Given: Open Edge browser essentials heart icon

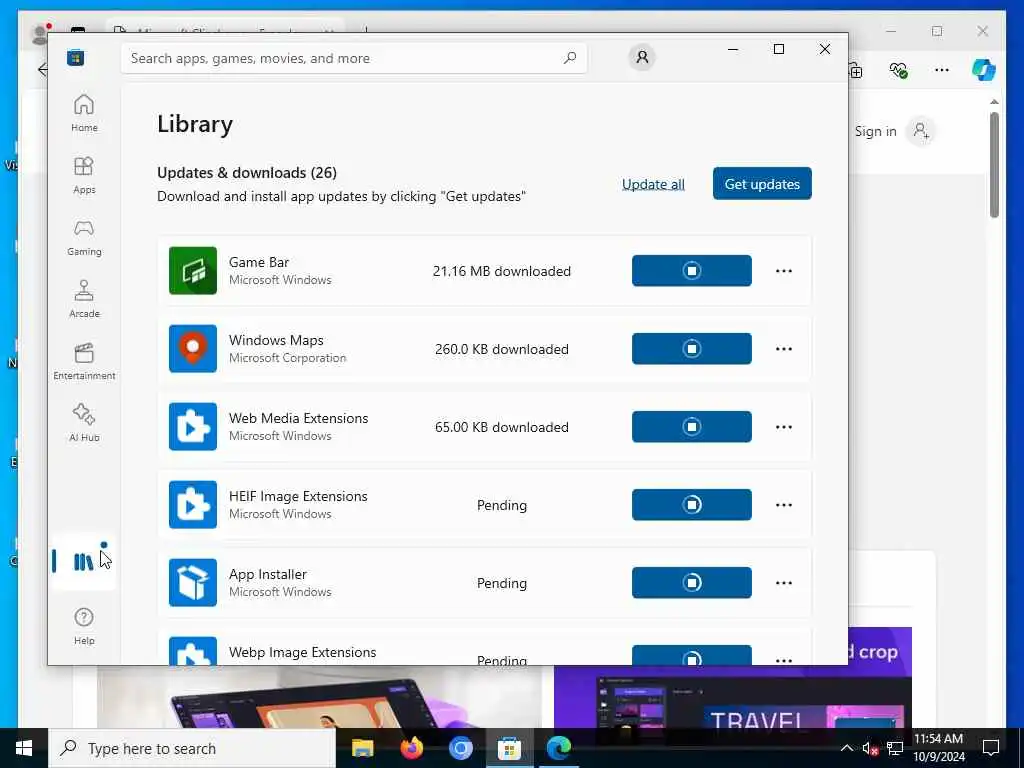Looking at the screenshot, I should point(899,69).
